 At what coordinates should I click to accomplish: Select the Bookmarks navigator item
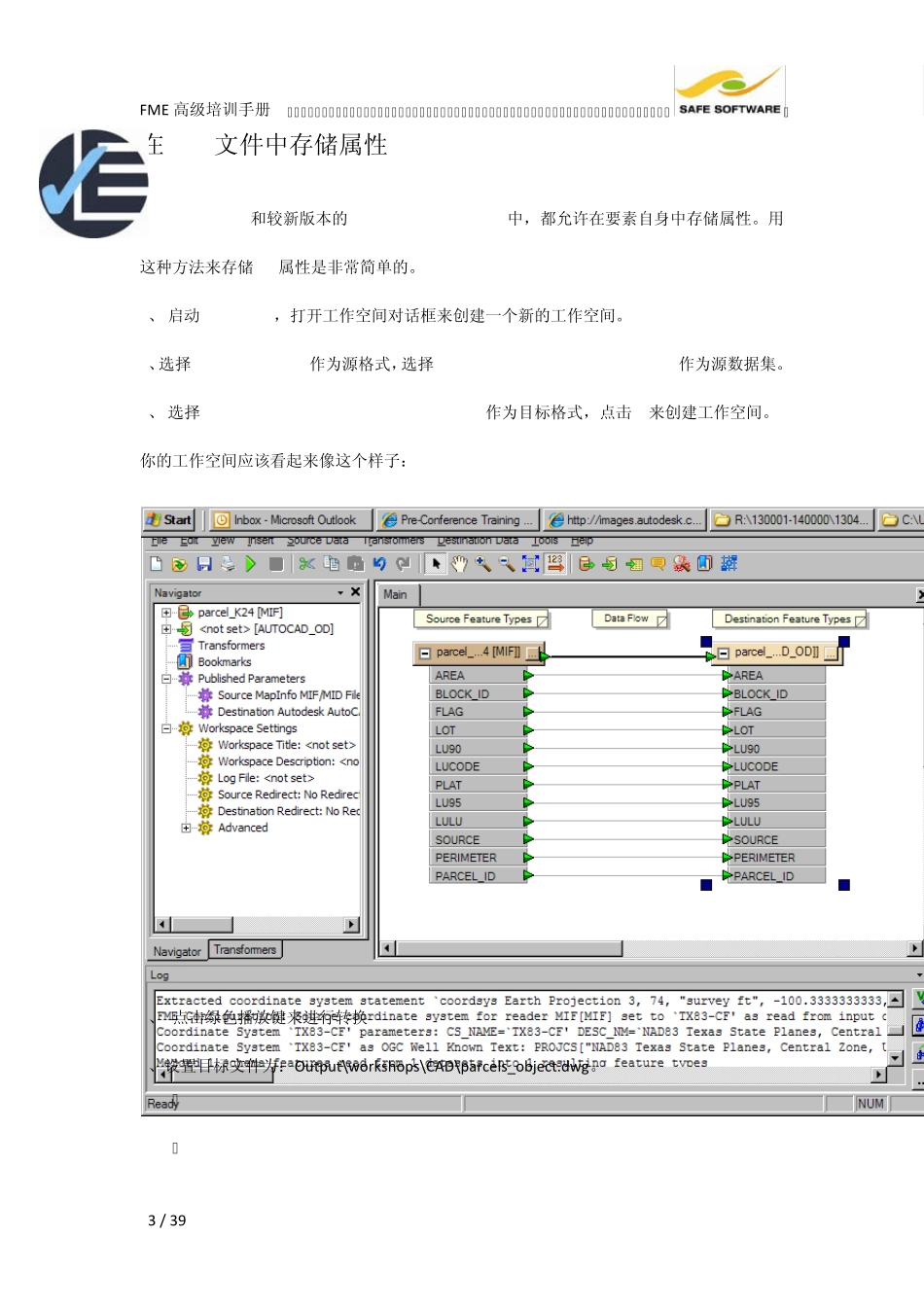225,662
